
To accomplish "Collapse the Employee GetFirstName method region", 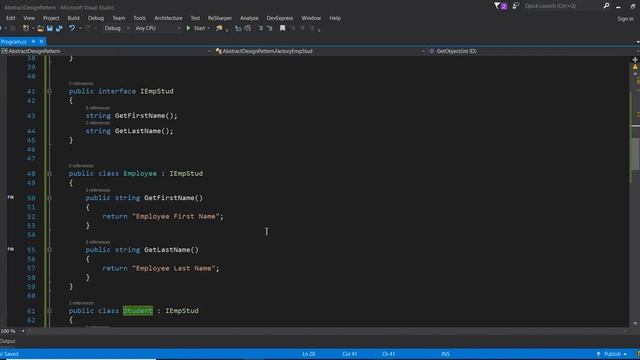I will pyautogui.click(x=49, y=198).
